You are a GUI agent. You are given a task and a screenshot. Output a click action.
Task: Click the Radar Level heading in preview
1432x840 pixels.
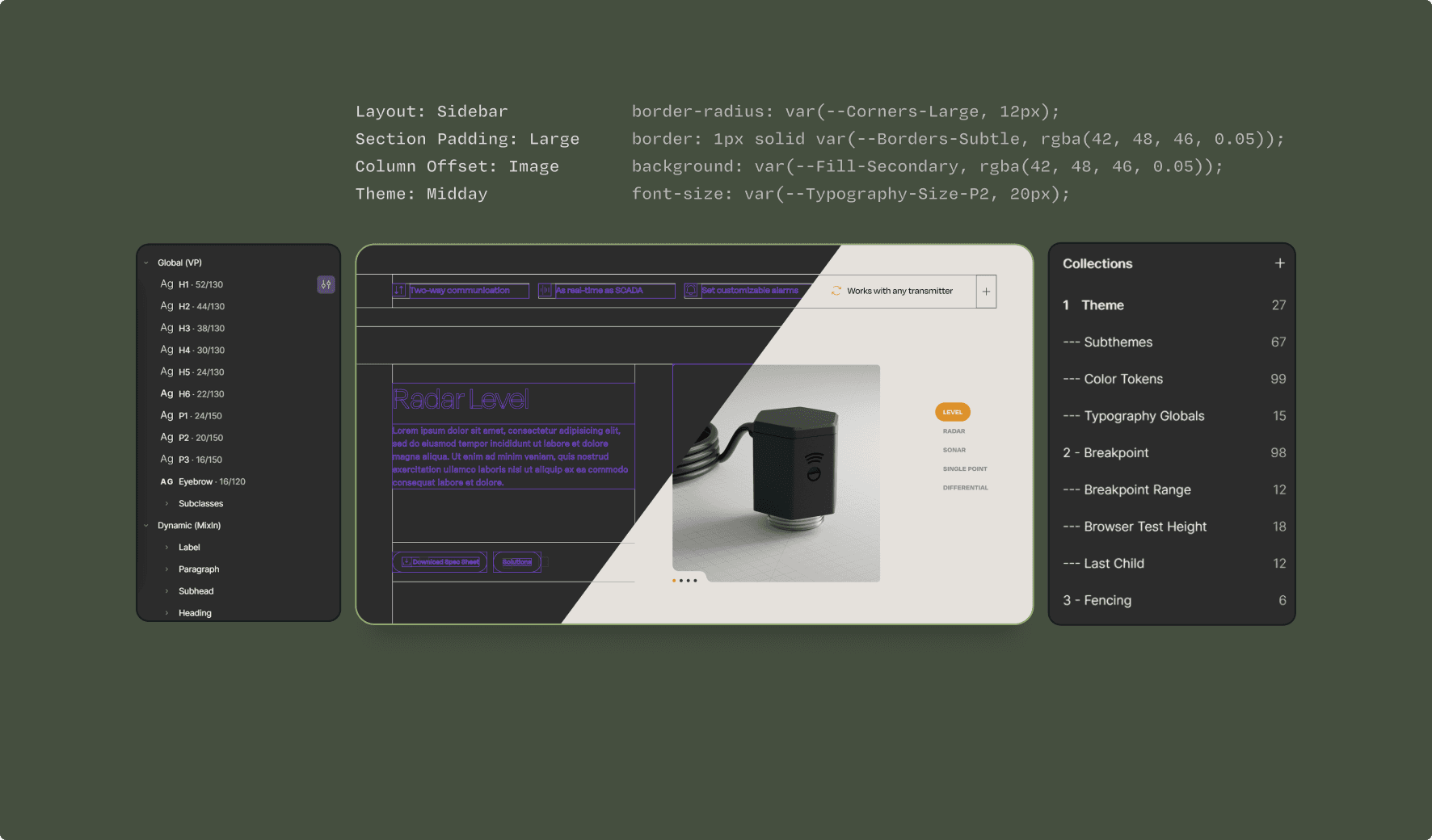pos(461,399)
